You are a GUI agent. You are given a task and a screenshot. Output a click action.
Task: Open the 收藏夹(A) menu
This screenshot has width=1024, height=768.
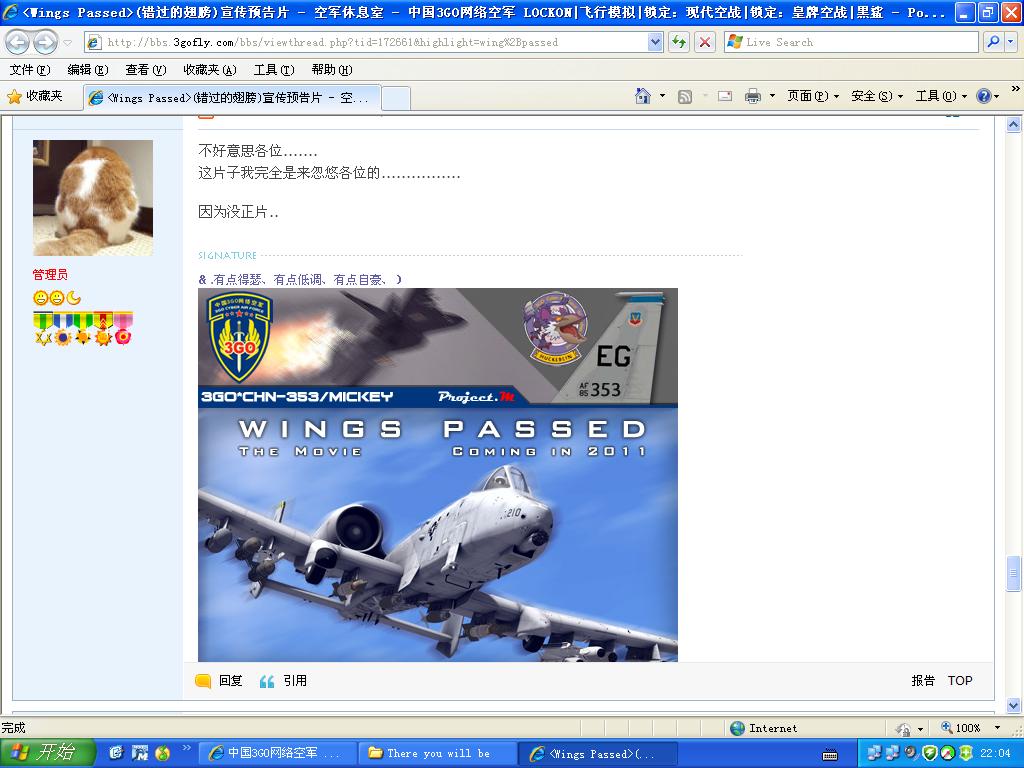point(210,70)
